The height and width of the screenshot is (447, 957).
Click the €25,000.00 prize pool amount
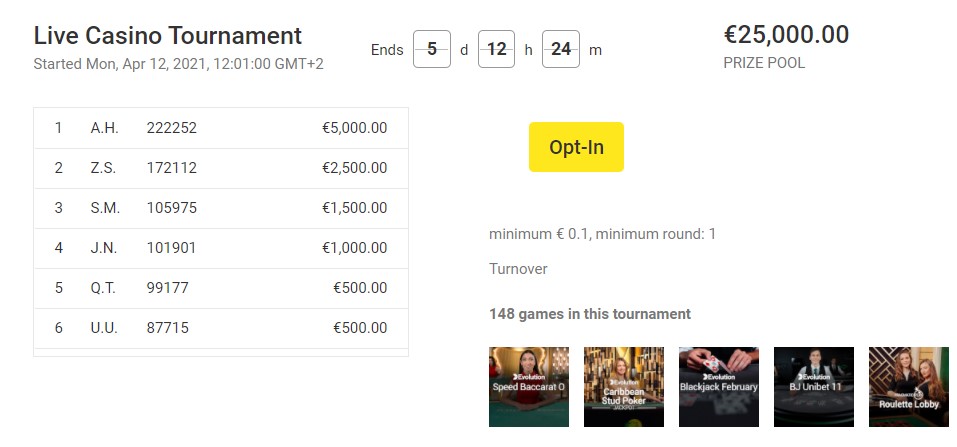point(786,35)
